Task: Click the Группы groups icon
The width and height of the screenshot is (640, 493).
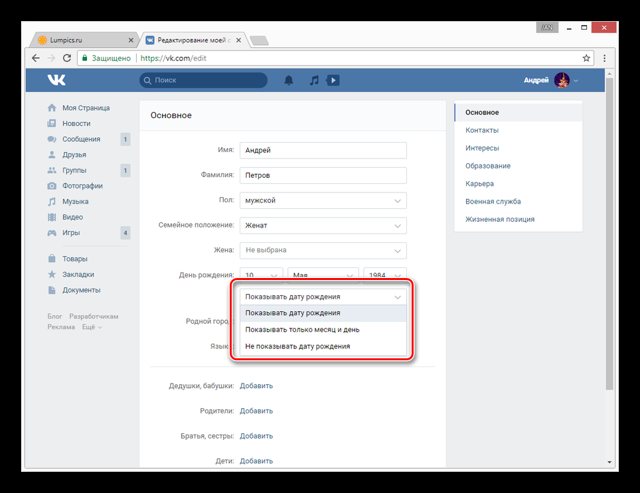Action: click(x=52, y=170)
